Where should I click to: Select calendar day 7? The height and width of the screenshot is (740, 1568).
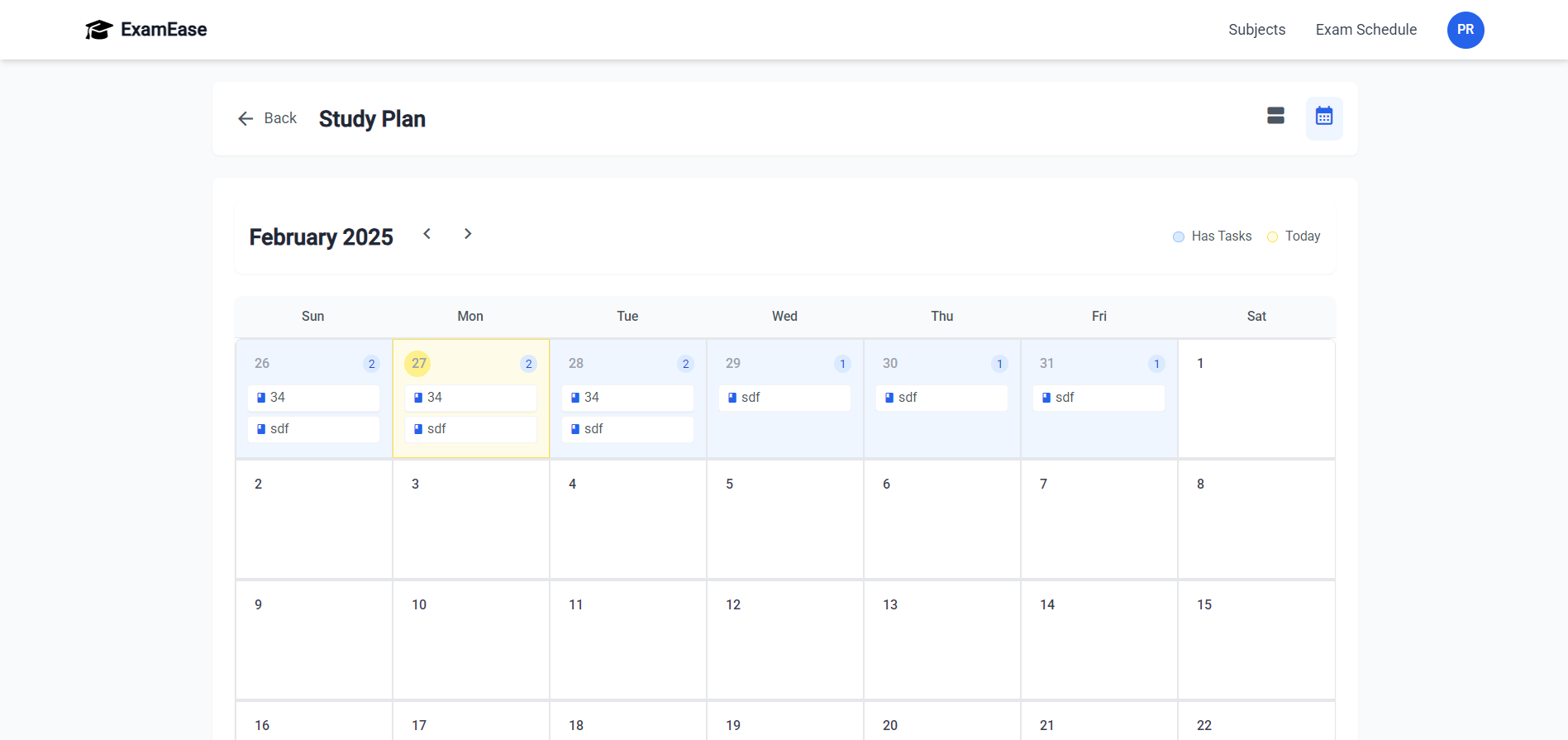pos(1099,519)
